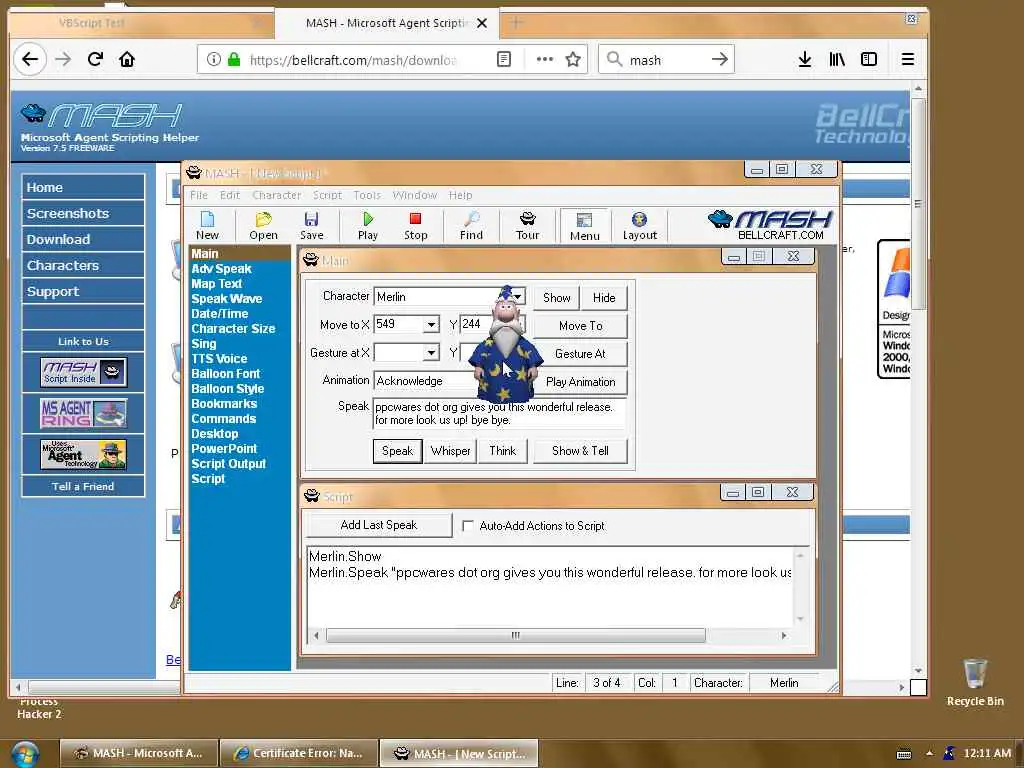Click the Show & Tell button
The image size is (1024, 768).
(580, 451)
